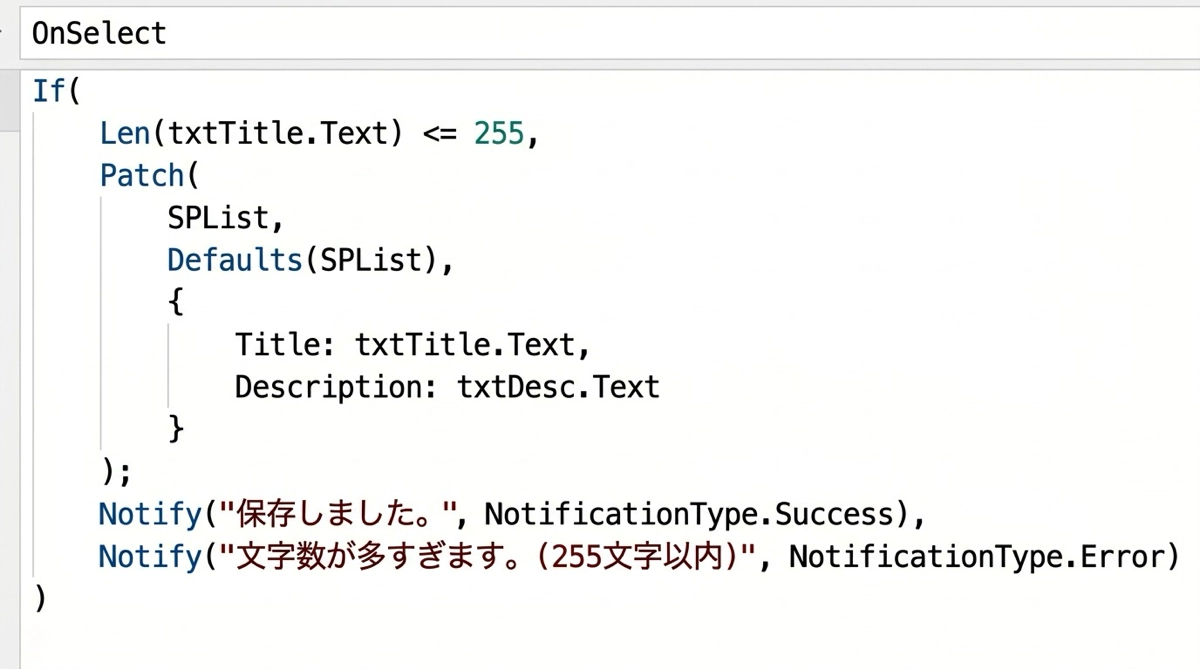Screen dimensions: 1200x669
Task: Click the number 255 in the Len condition
Action: tap(498, 133)
